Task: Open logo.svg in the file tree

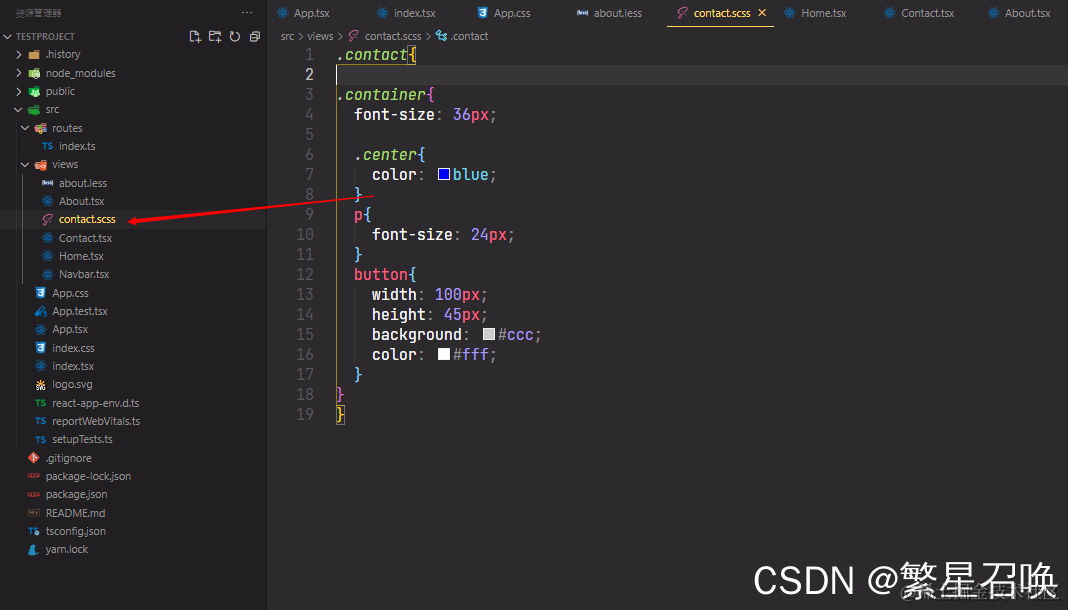Action: point(72,385)
